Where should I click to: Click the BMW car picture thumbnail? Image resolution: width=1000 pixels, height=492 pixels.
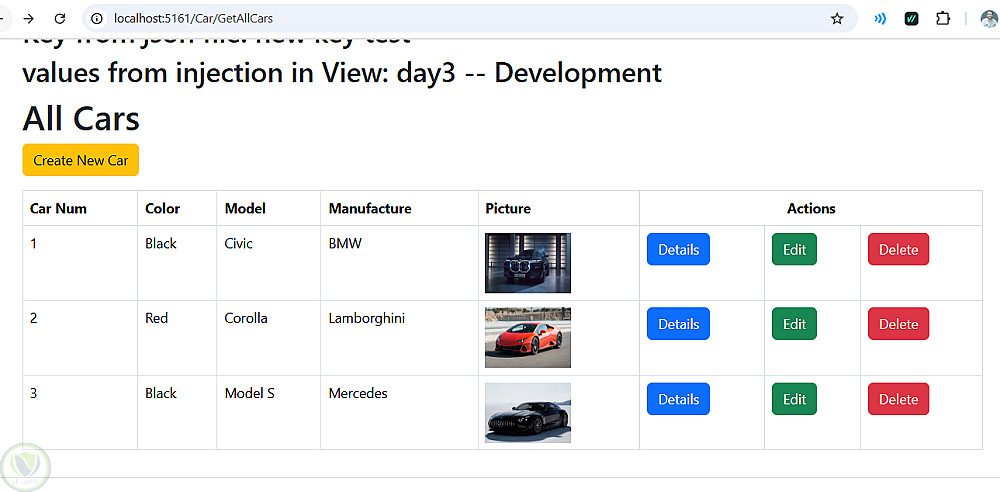[x=527, y=263]
